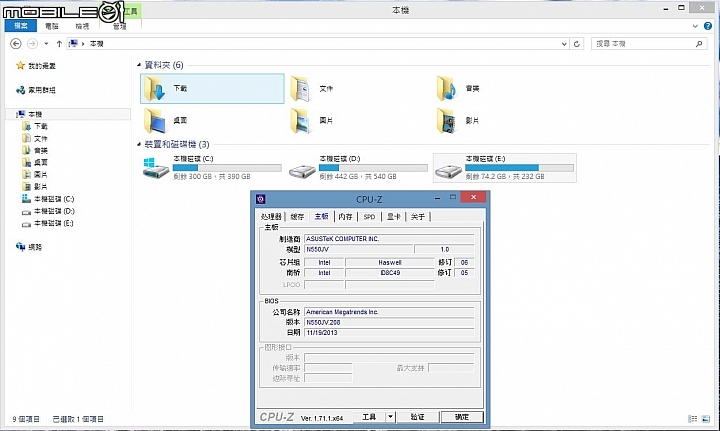Click D: drive usage bar
The height and width of the screenshot is (431, 720).
[x=373, y=168]
